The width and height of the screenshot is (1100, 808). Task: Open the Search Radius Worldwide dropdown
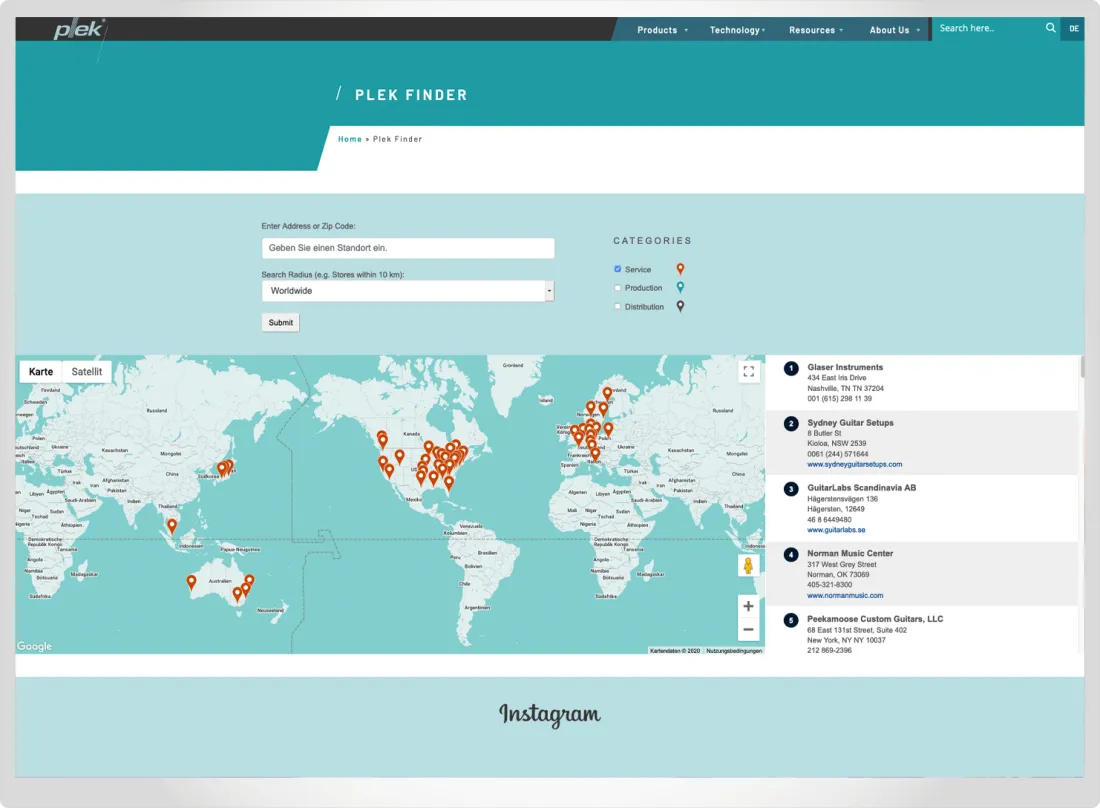408,291
